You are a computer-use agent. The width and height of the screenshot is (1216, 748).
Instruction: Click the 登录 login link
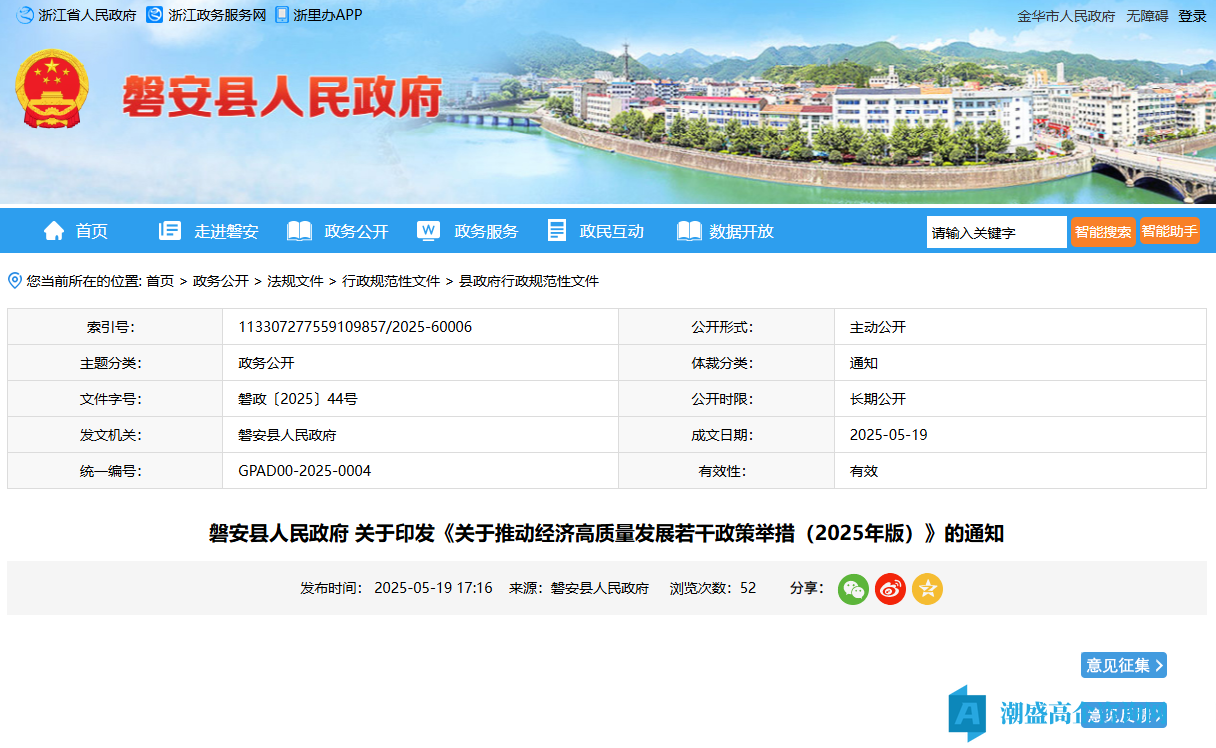pos(1192,16)
